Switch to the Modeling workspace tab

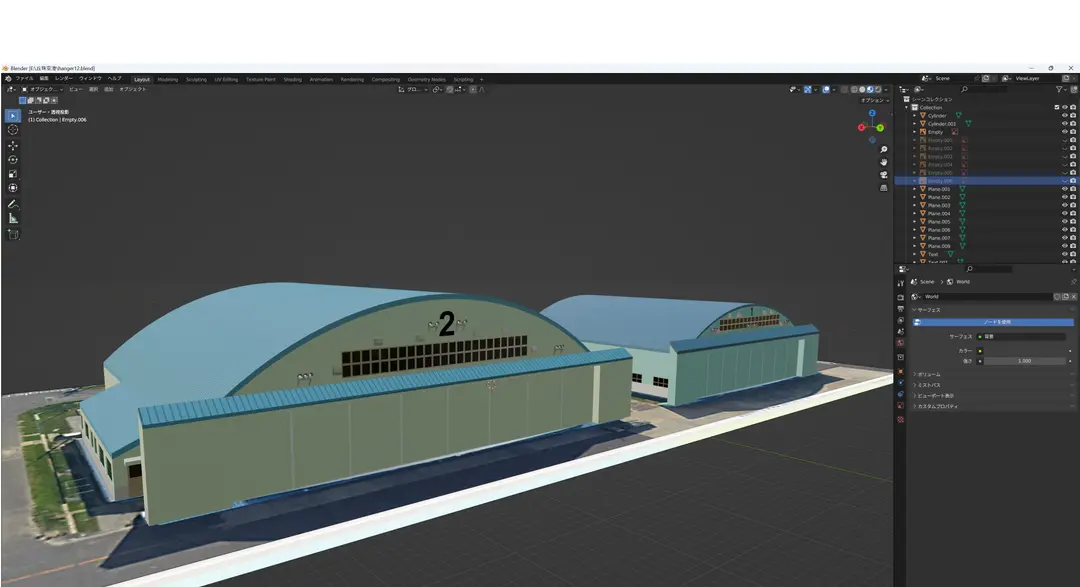(x=167, y=79)
